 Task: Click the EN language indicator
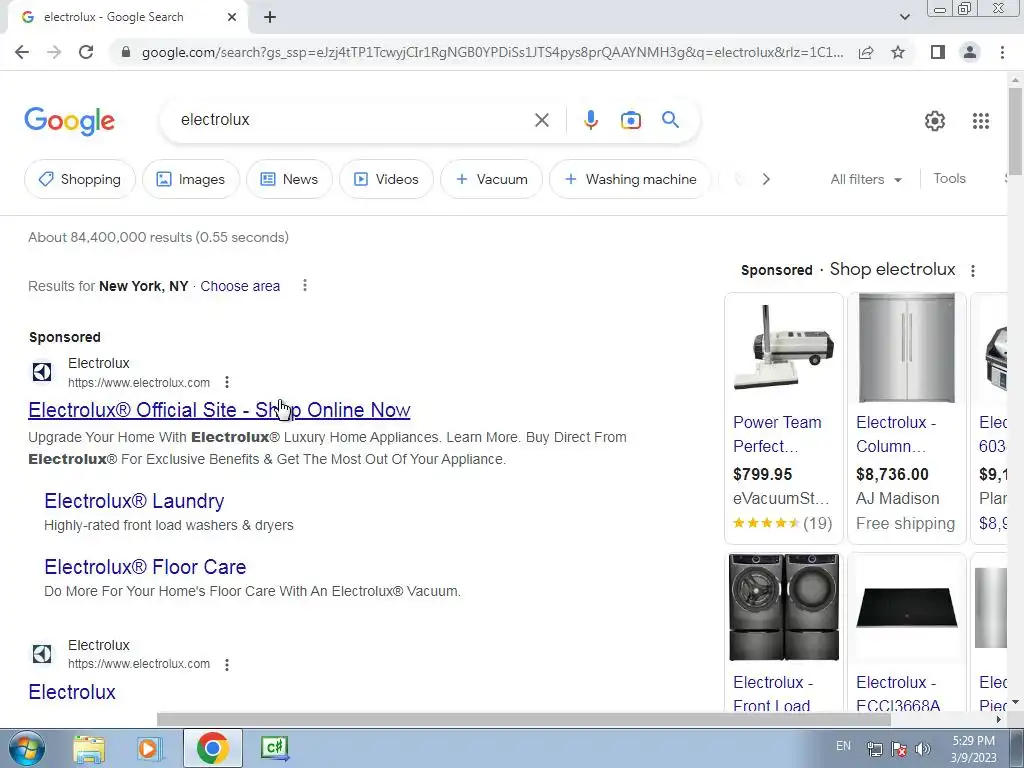pos(843,746)
